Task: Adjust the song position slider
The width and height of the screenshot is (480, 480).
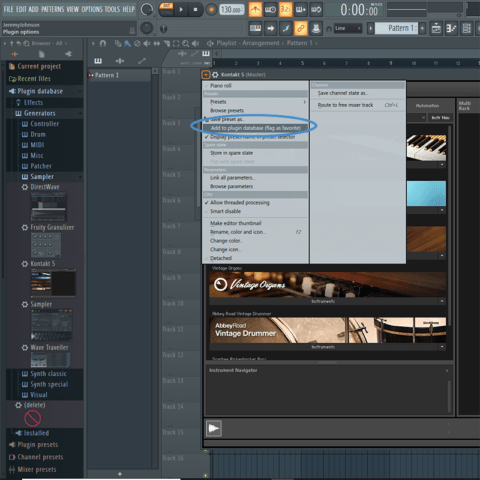Action: pyautogui.click(x=203, y=29)
